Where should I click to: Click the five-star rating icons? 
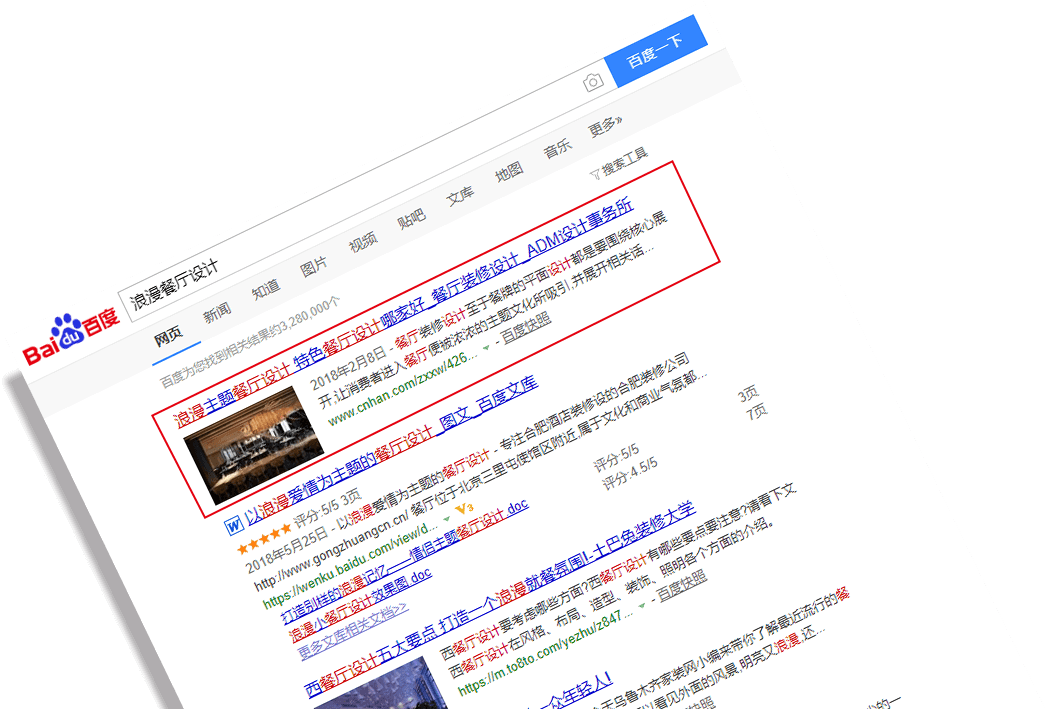[x=264, y=542]
